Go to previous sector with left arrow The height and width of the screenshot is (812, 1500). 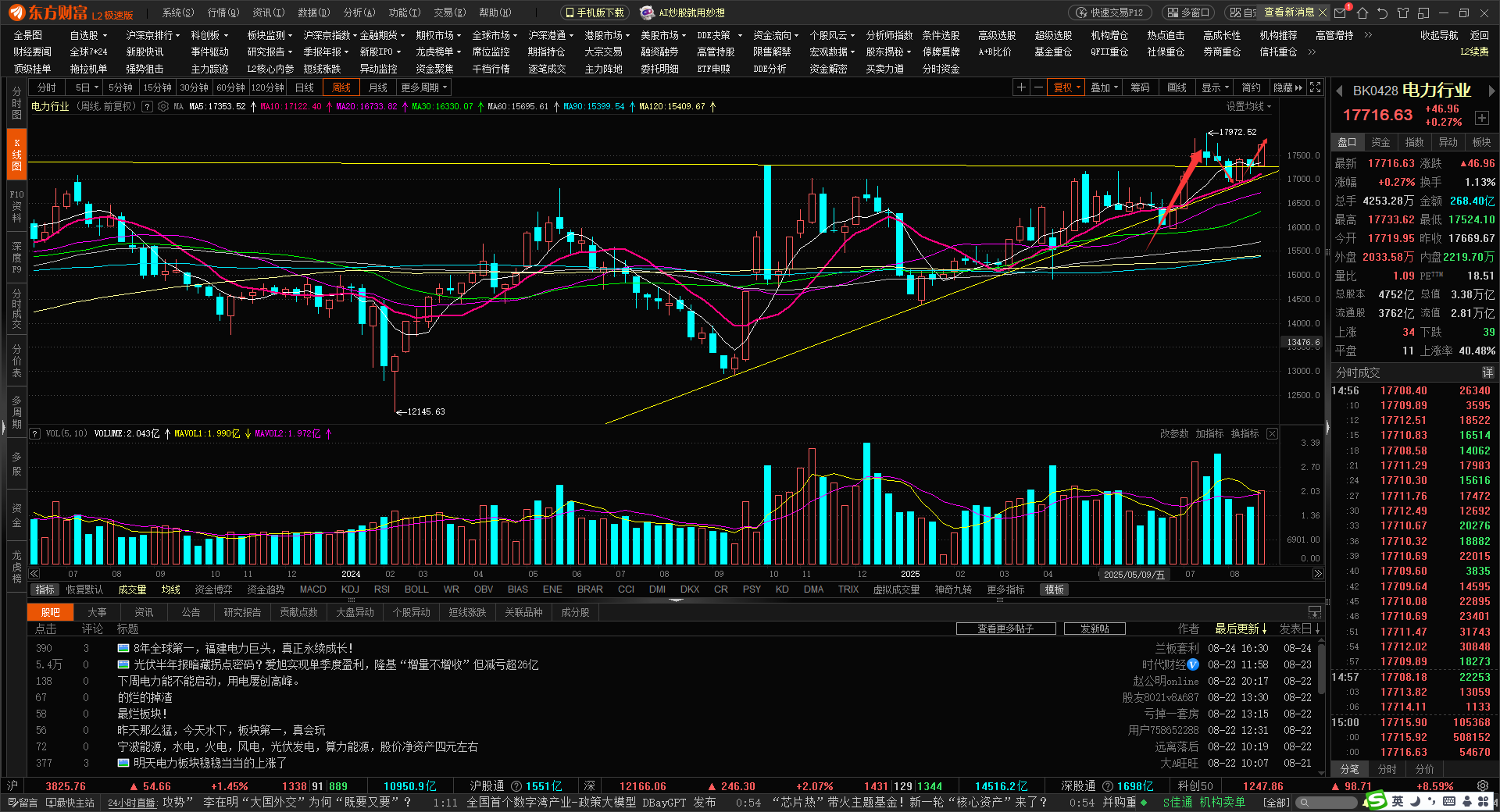[1338, 91]
